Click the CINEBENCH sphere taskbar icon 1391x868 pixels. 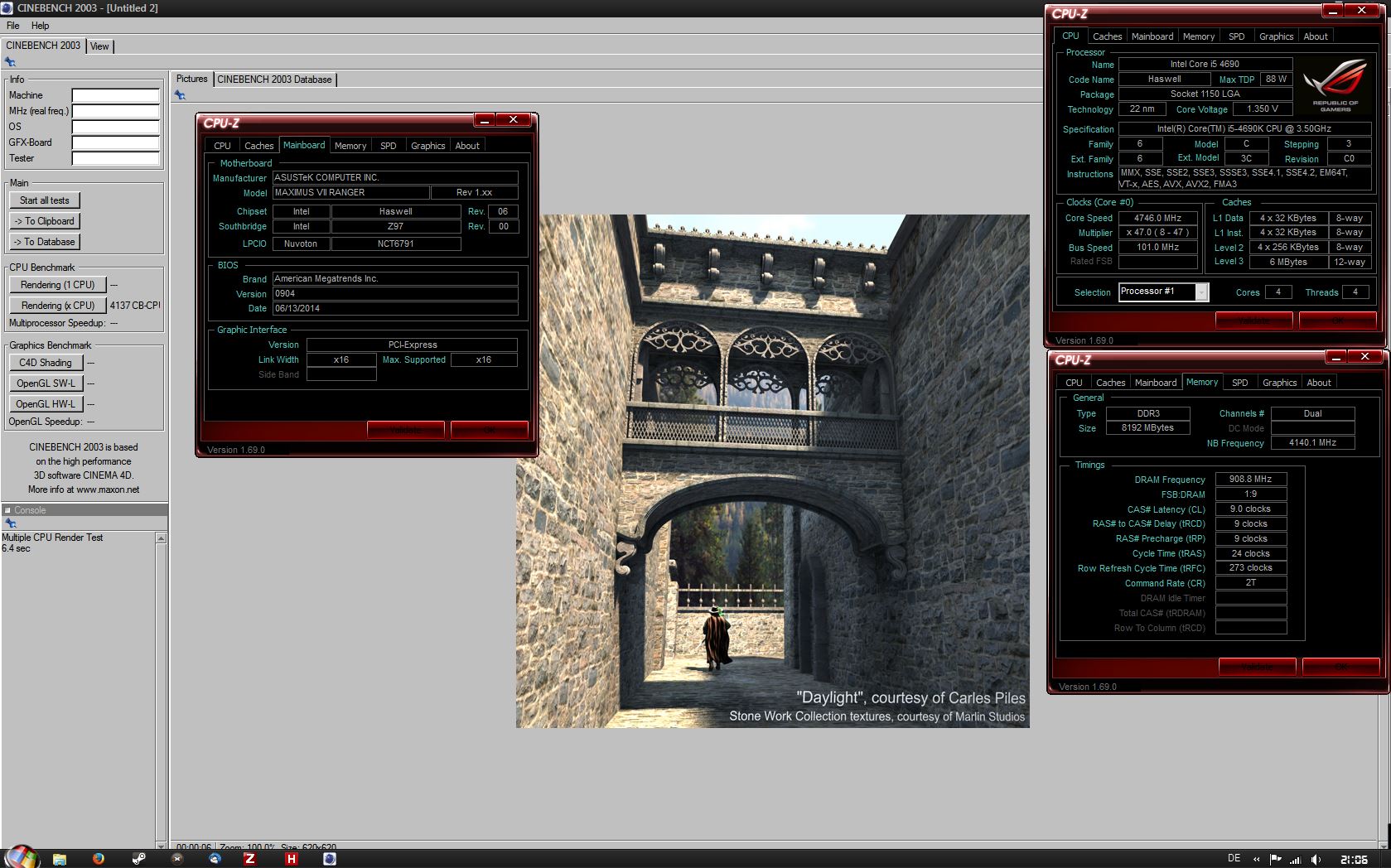pyautogui.click(x=329, y=859)
